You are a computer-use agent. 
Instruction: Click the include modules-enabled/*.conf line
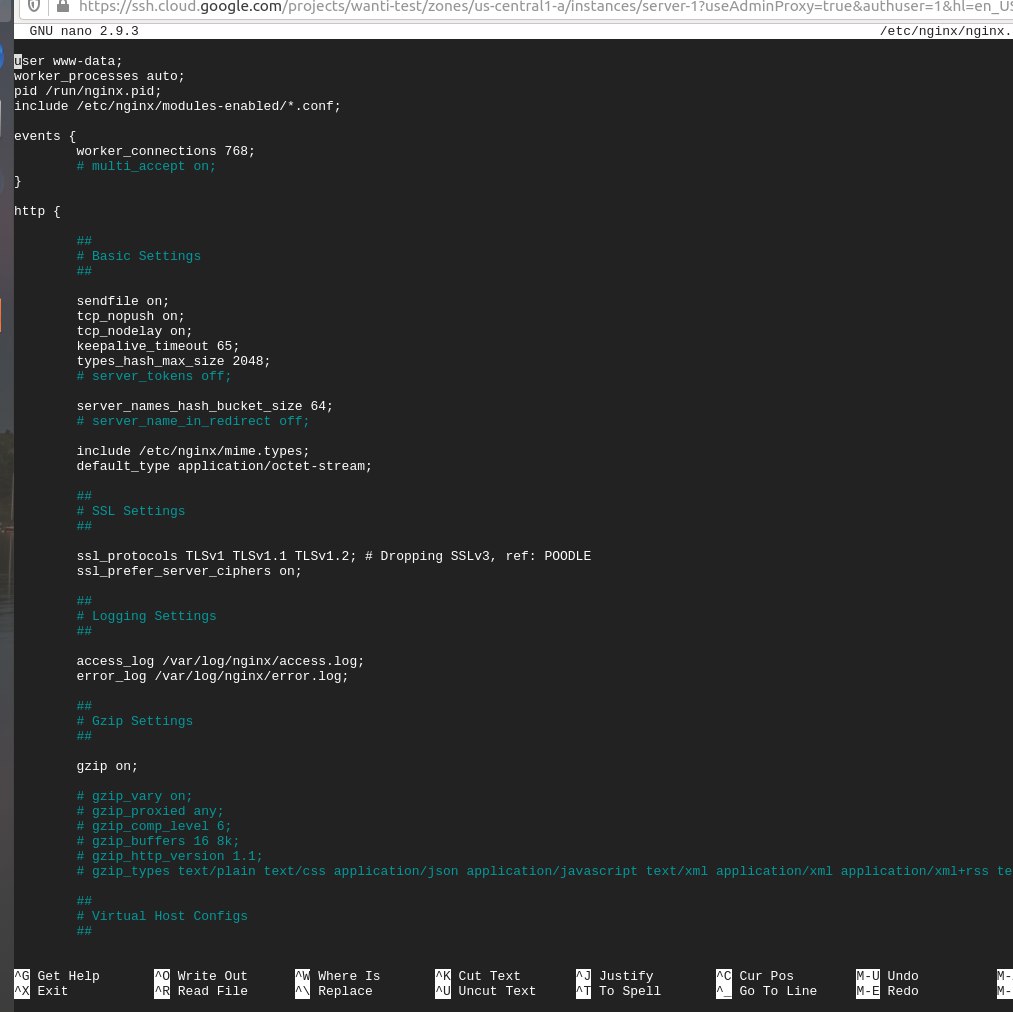pos(177,106)
